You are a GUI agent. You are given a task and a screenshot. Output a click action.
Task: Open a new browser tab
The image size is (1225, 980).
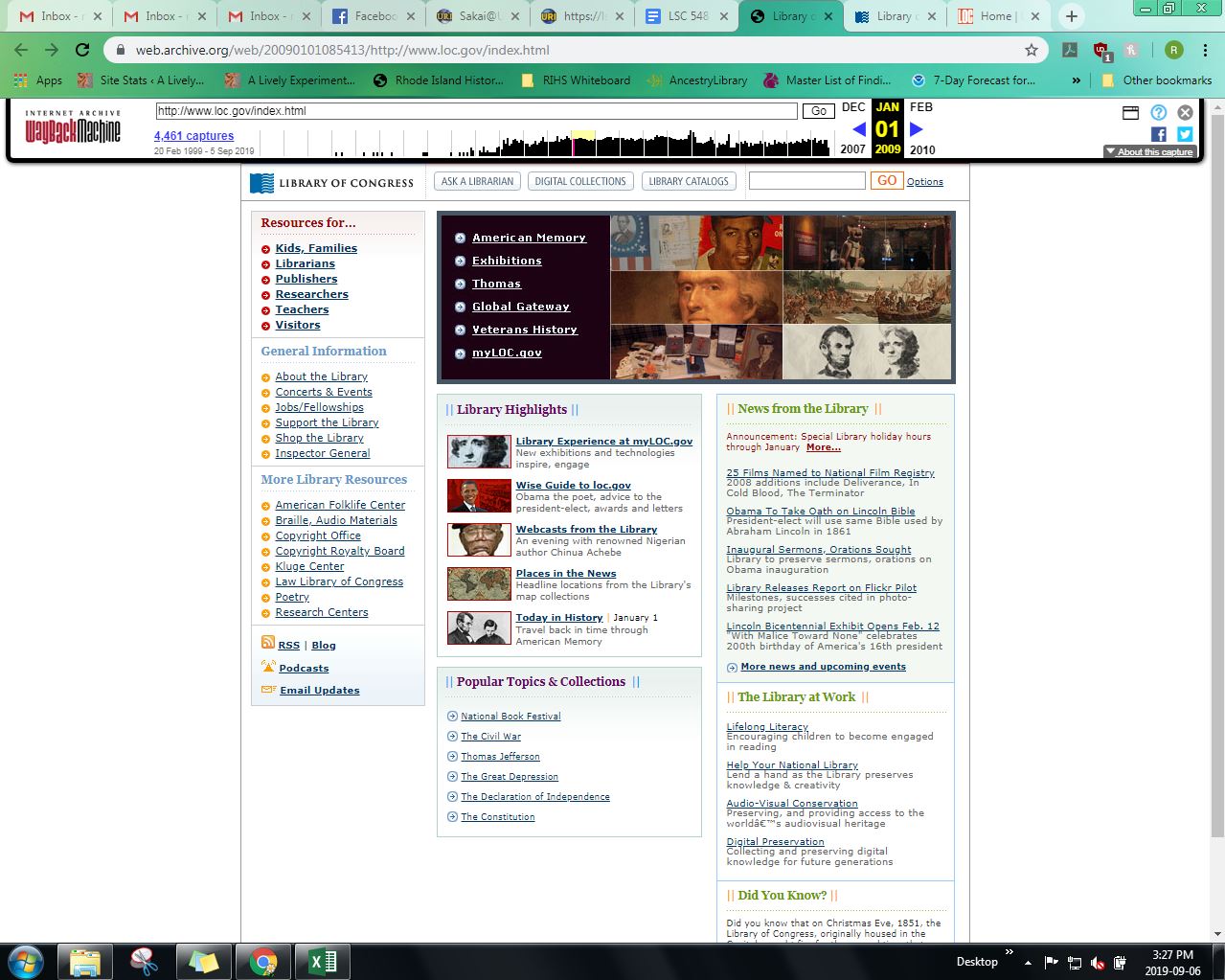1071,16
